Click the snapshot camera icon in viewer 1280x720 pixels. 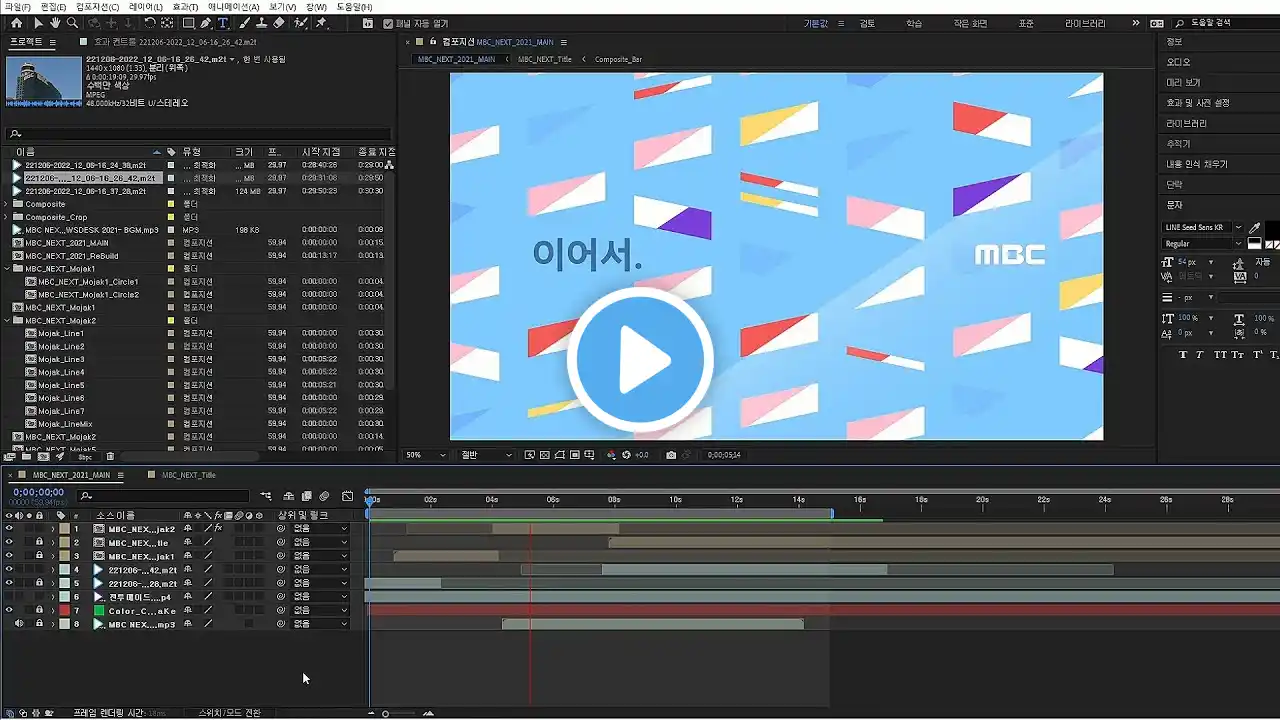671,455
